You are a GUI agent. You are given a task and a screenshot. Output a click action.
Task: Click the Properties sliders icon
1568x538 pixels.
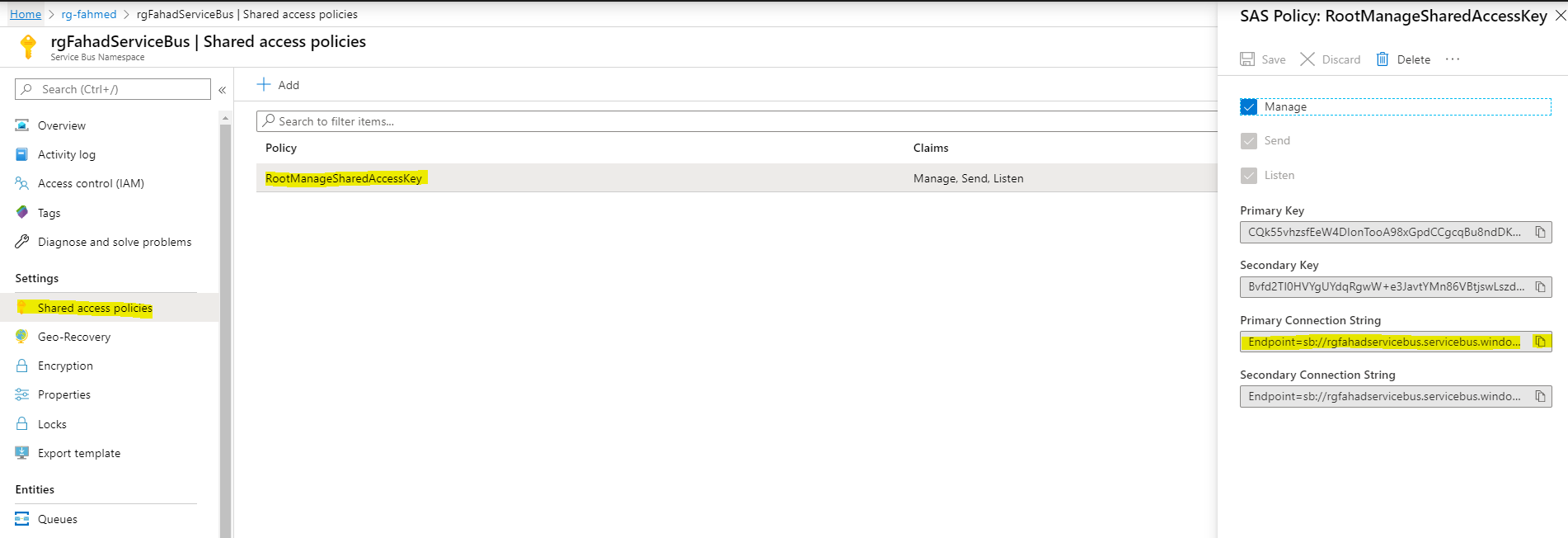tap(22, 394)
